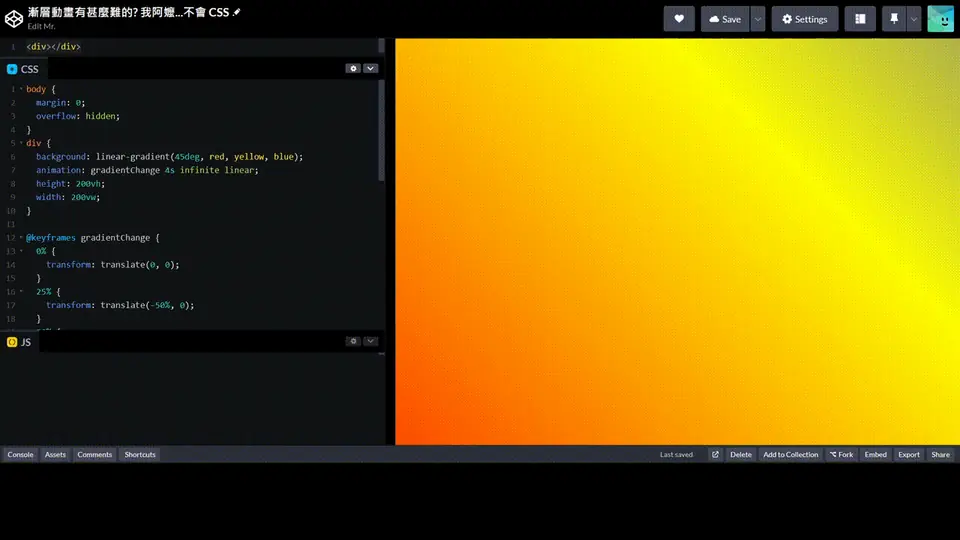Click the 'overflow: hidden;' code line
The image size is (960, 540).
(78, 116)
